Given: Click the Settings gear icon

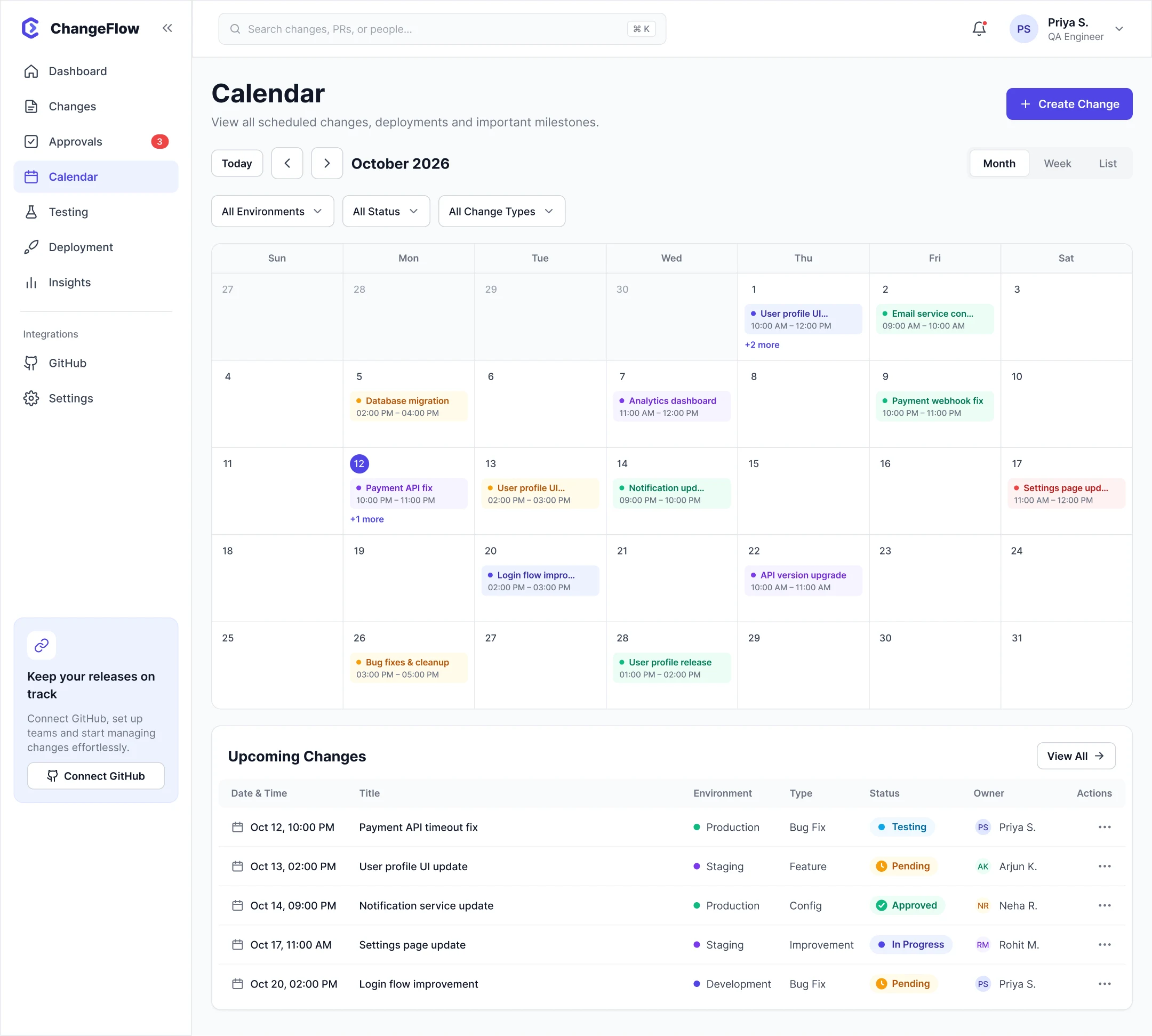Looking at the screenshot, I should [31, 398].
